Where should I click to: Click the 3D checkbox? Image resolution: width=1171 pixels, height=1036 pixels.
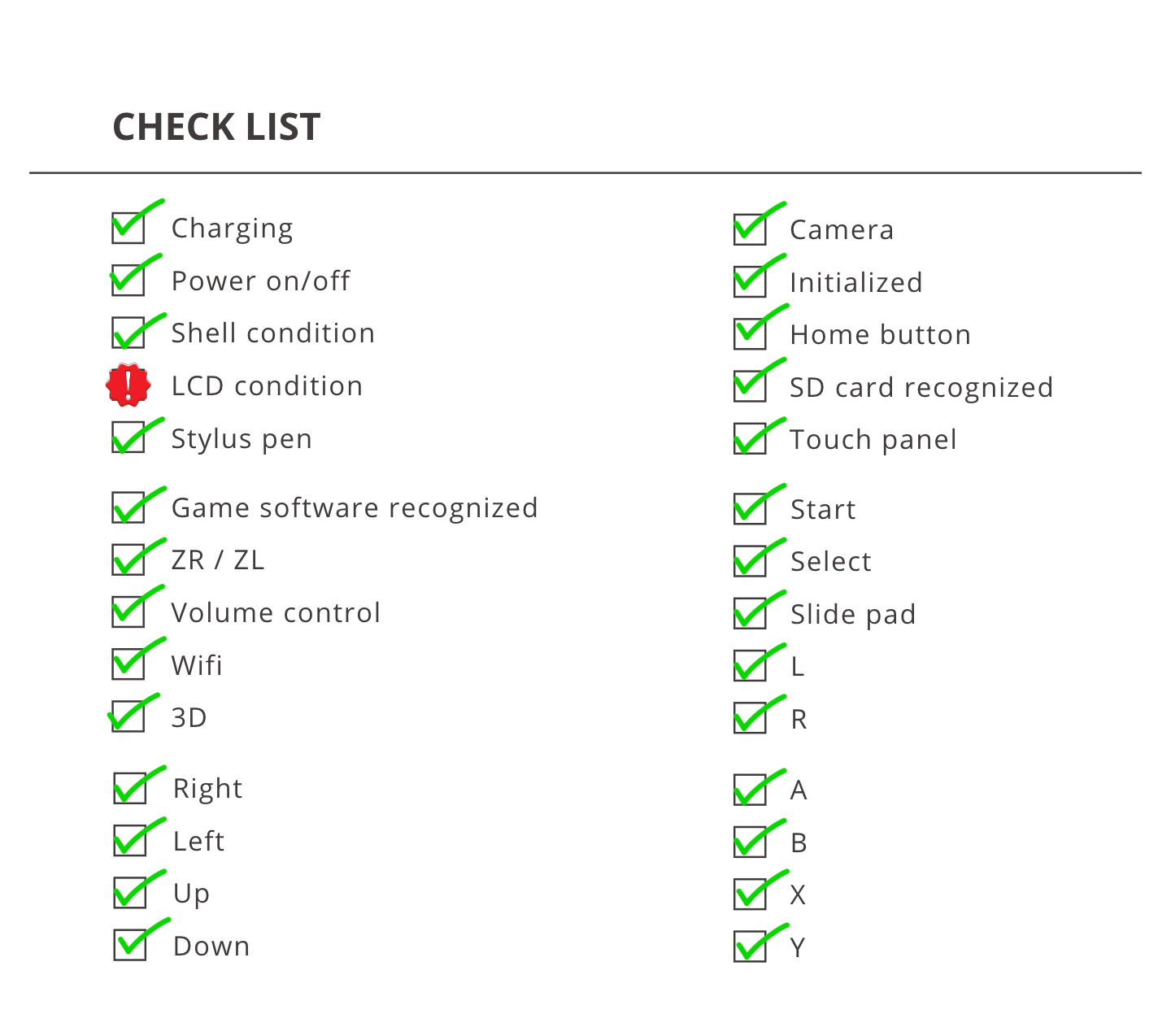(128, 716)
